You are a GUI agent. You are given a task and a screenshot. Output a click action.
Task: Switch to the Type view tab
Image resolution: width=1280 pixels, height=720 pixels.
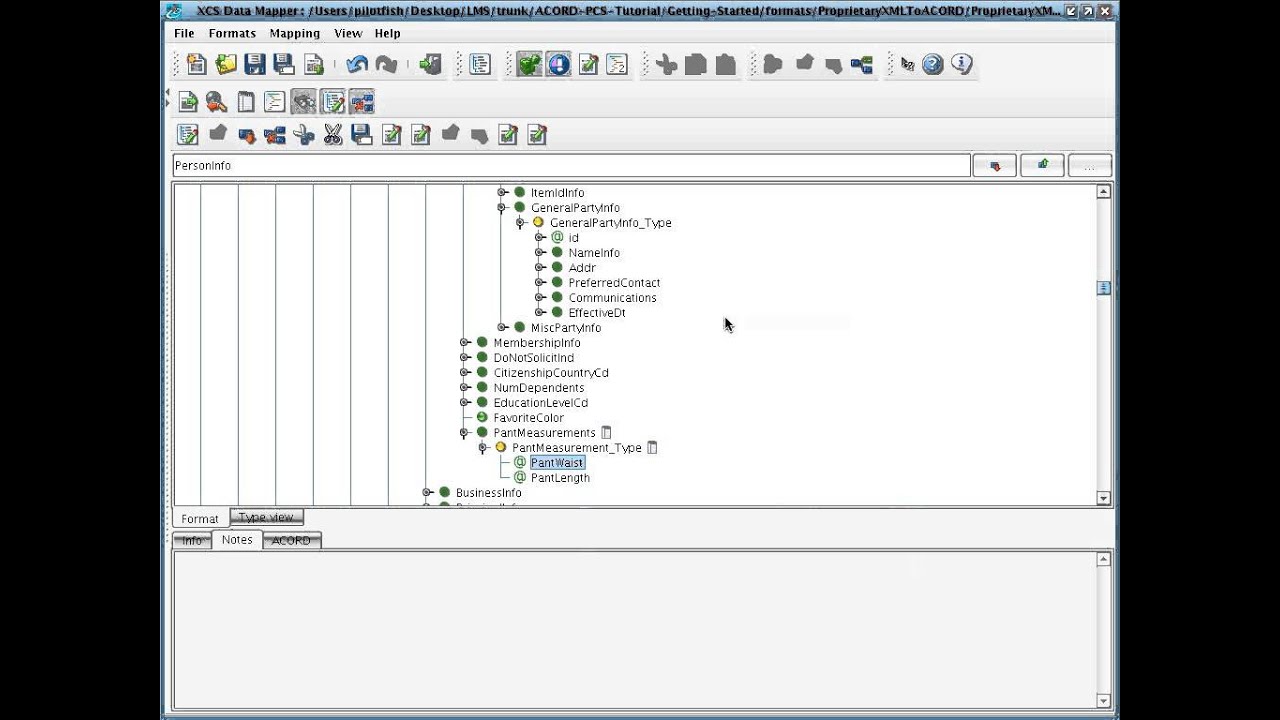click(x=266, y=517)
